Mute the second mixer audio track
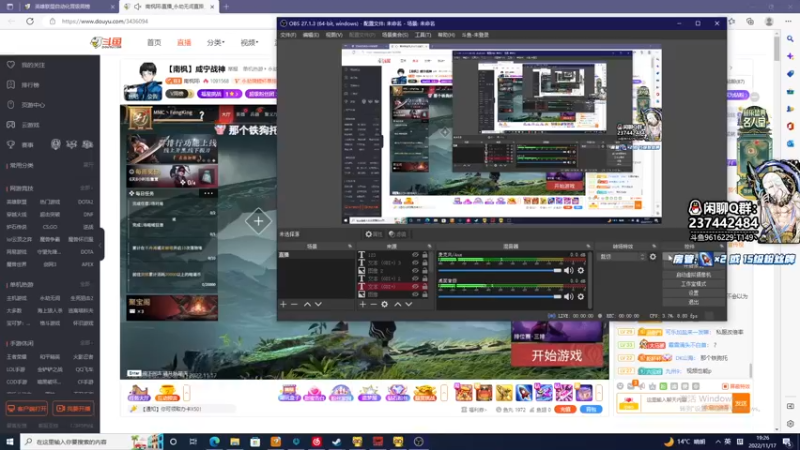This screenshot has height=450, width=800. [568, 296]
